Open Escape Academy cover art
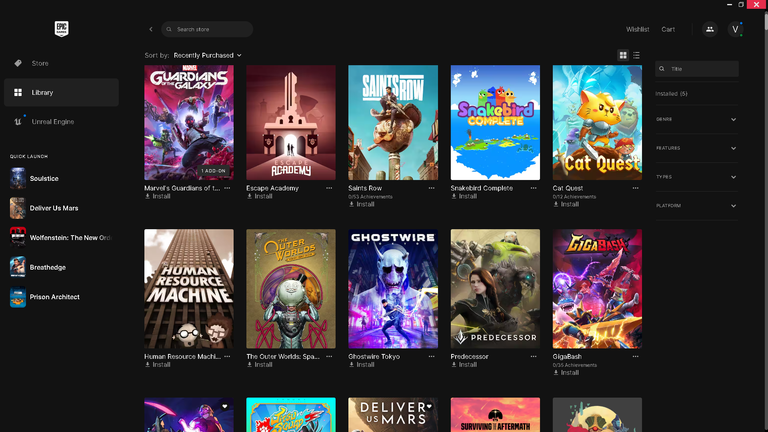 (291, 122)
